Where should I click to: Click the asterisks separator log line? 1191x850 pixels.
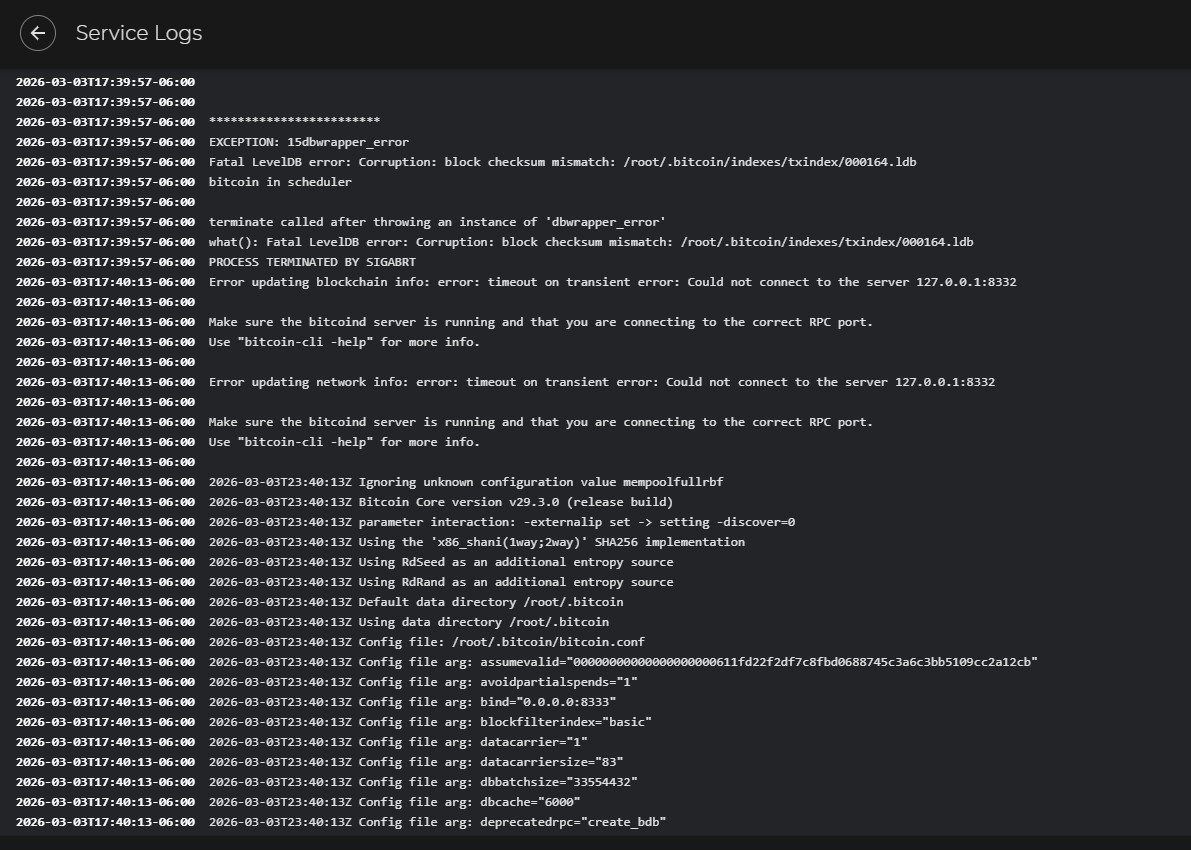(294, 122)
